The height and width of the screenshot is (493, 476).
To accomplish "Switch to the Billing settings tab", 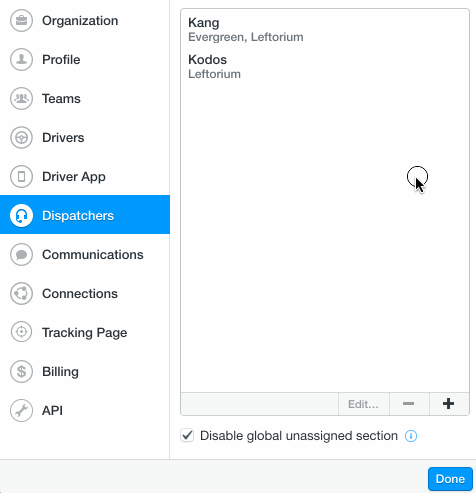I will click(85, 371).
